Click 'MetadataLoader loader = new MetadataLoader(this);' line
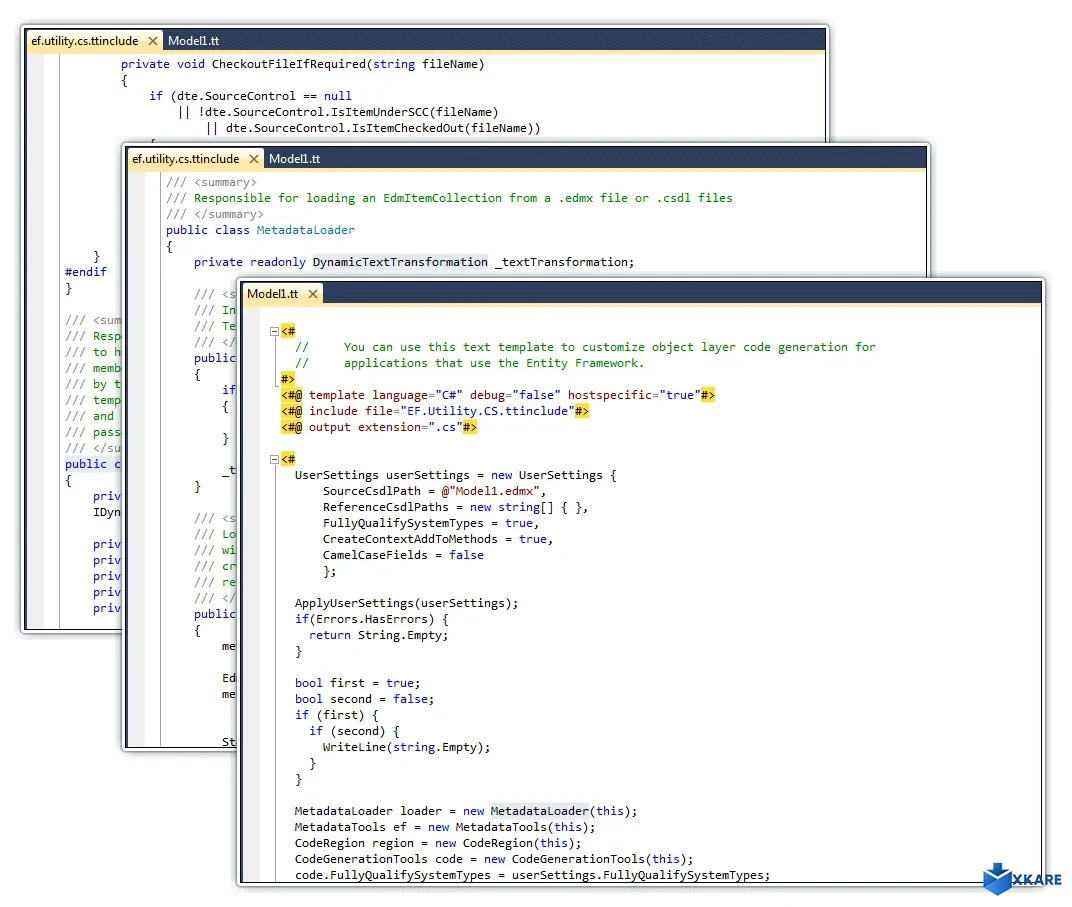Viewport: 1072px width, 907px height. [x=466, y=811]
